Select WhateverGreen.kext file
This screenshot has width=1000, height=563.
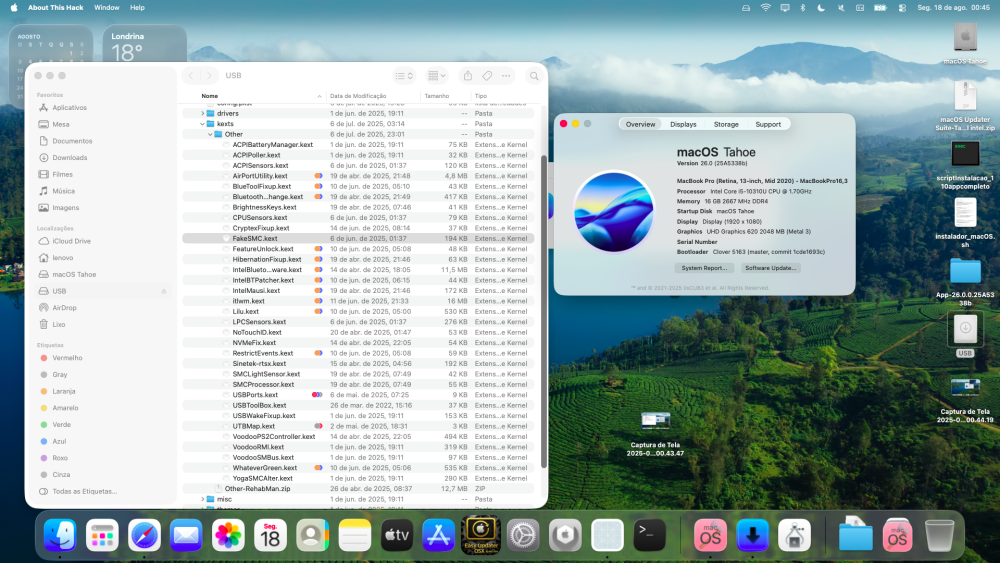[265, 468]
